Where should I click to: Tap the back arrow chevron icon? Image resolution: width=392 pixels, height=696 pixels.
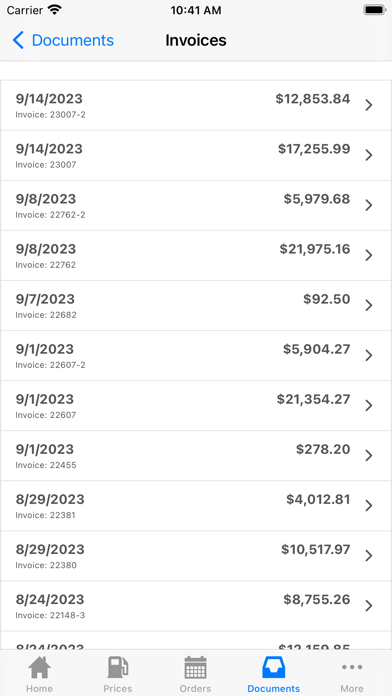tap(18, 40)
